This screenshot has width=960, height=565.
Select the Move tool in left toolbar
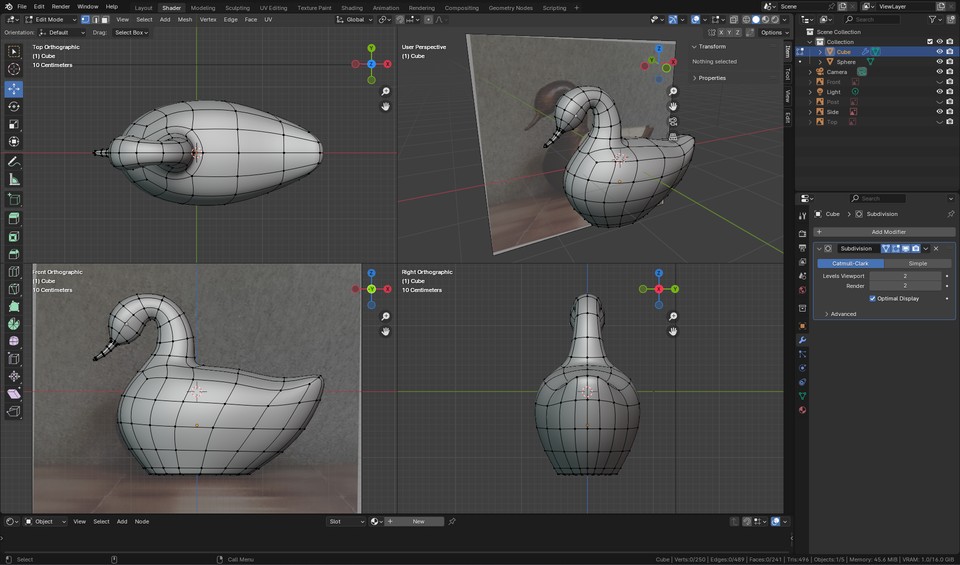pyautogui.click(x=14, y=88)
